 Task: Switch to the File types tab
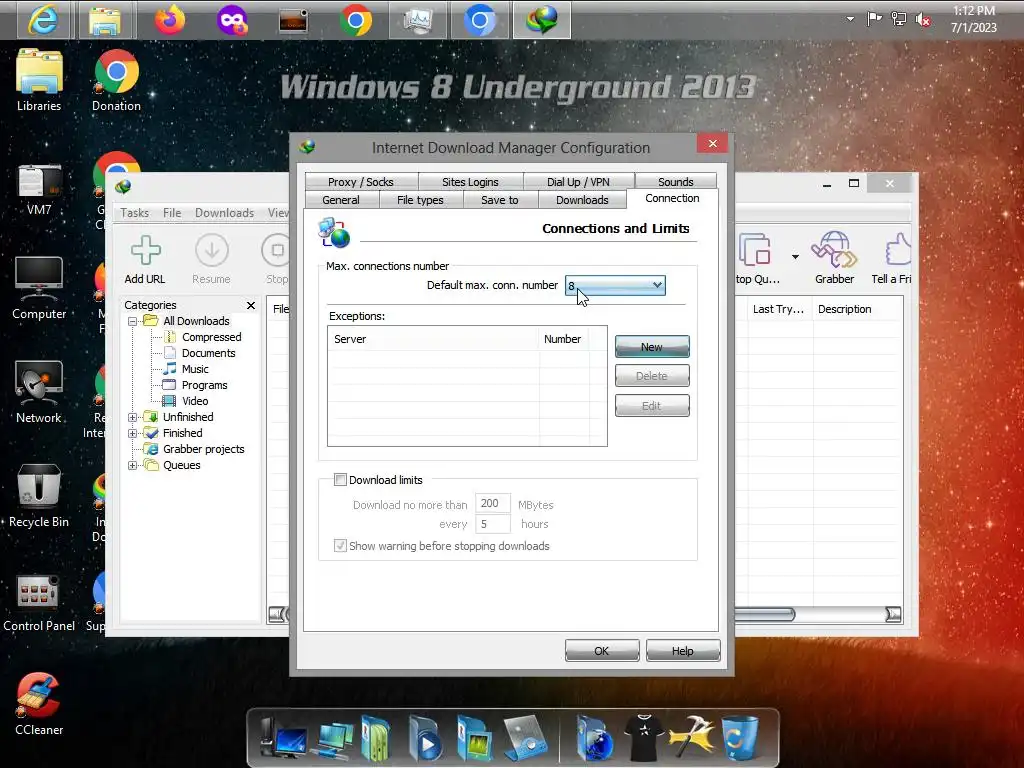(x=421, y=200)
